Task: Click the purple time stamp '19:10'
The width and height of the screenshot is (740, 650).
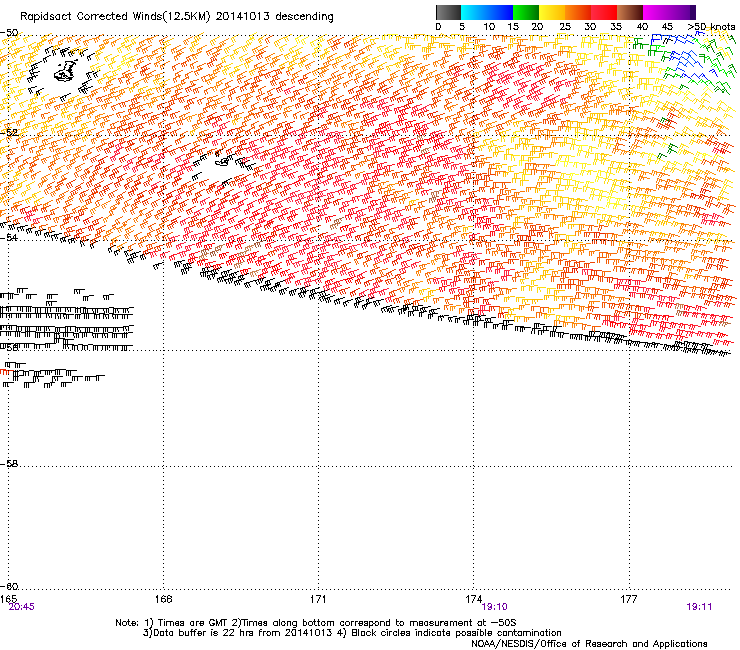Action: pos(494,607)
